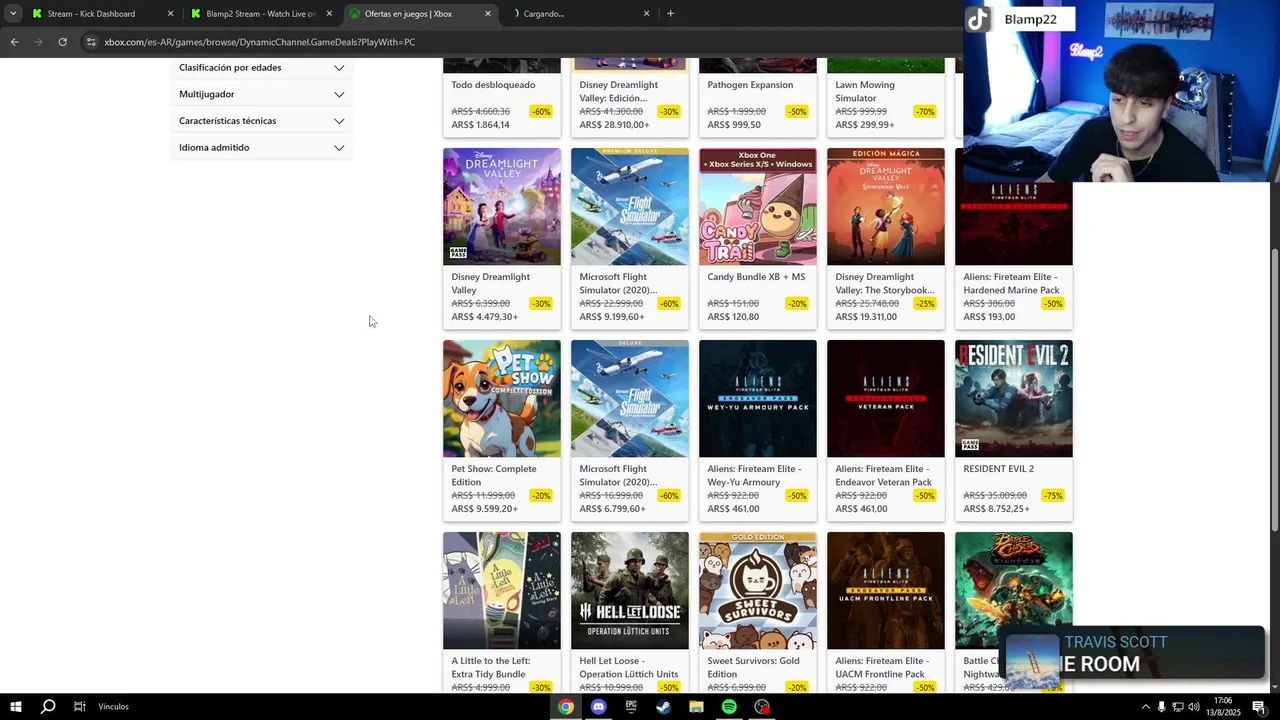1280x720 pixels.
Task: Reload the Xbox deals page
Action: [x=62, y=42]
